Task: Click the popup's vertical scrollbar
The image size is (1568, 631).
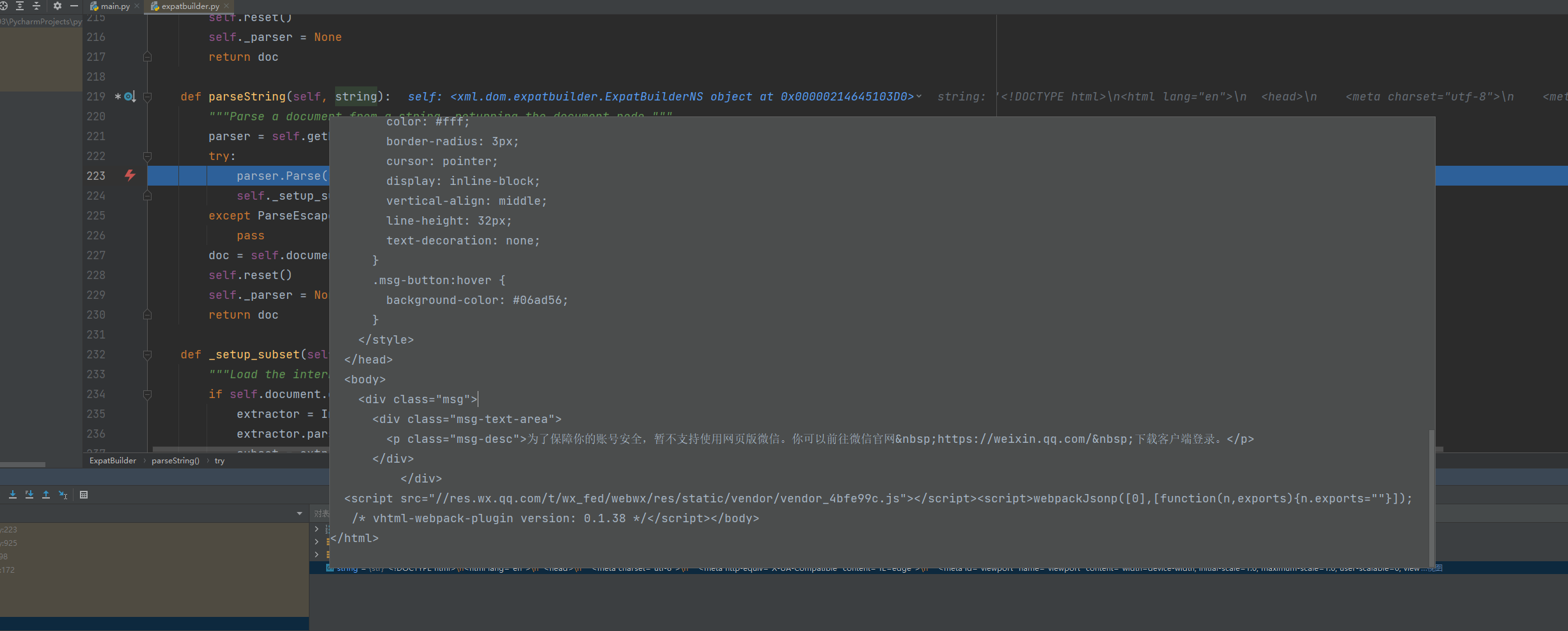Action: click(x=1431, y=493)
